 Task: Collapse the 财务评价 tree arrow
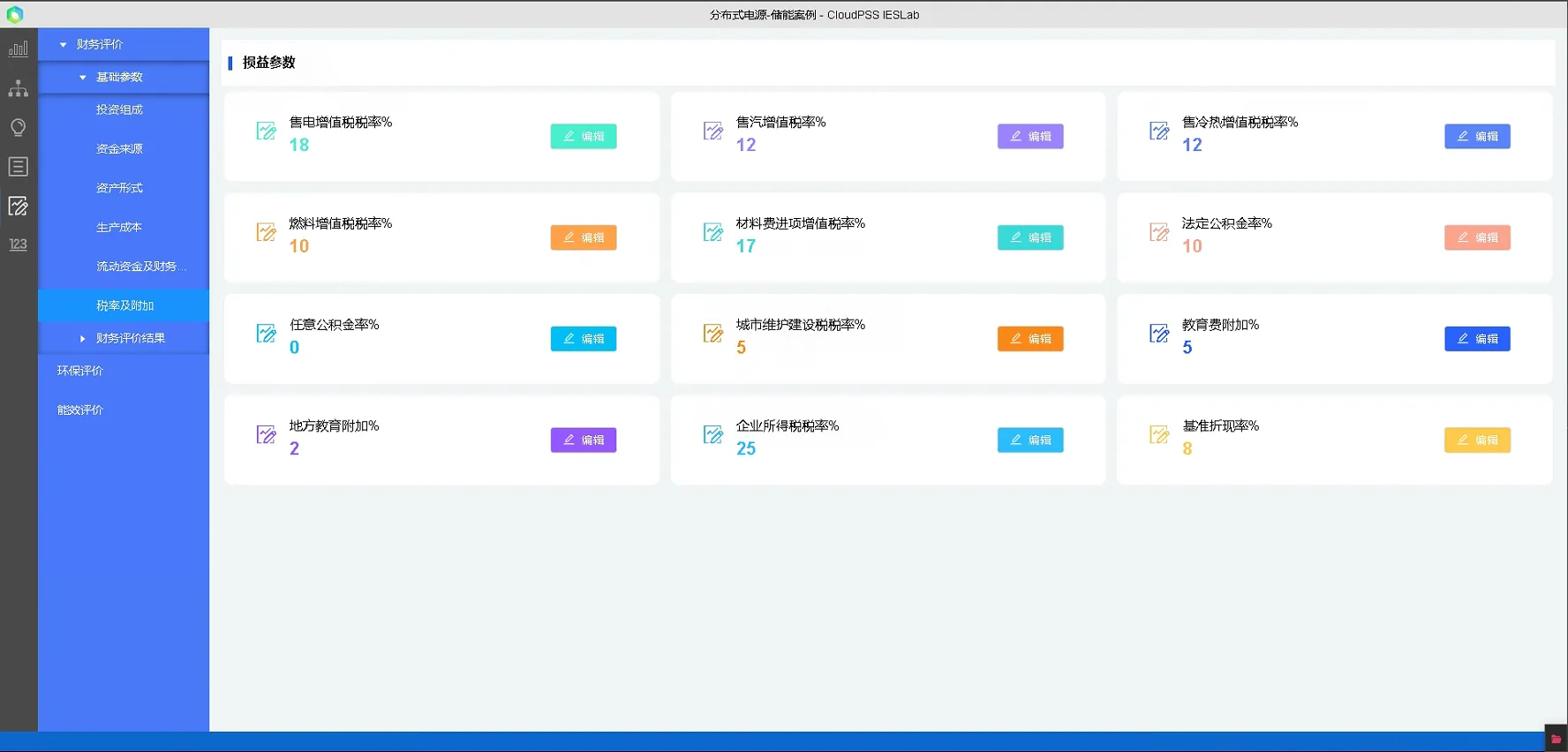pyautogui.click(x=63, y=44)
